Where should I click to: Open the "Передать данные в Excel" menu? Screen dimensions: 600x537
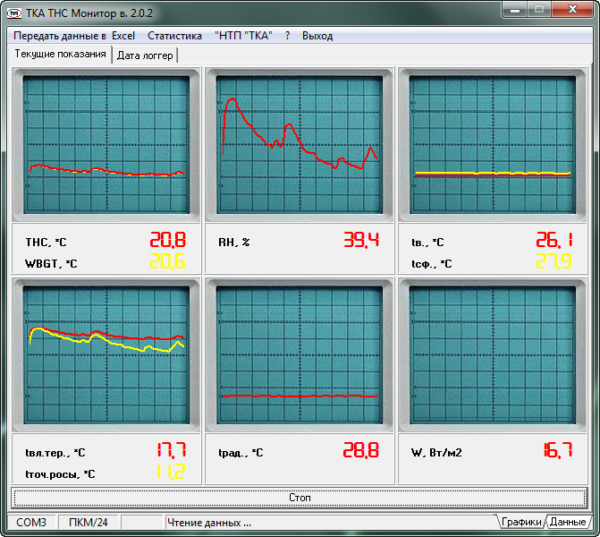click(x=73, y=35)
